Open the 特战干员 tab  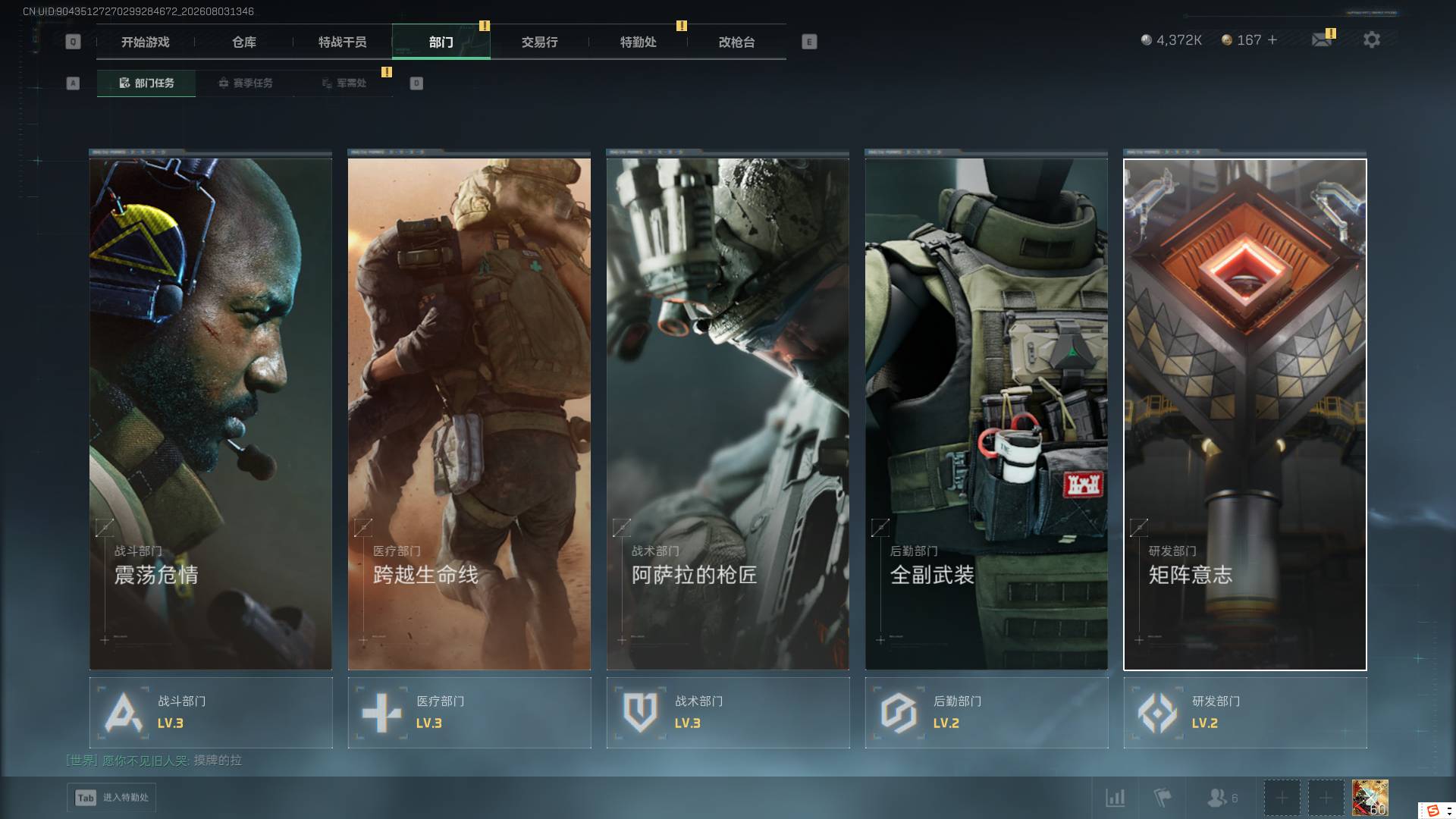[x=343, y=42]
